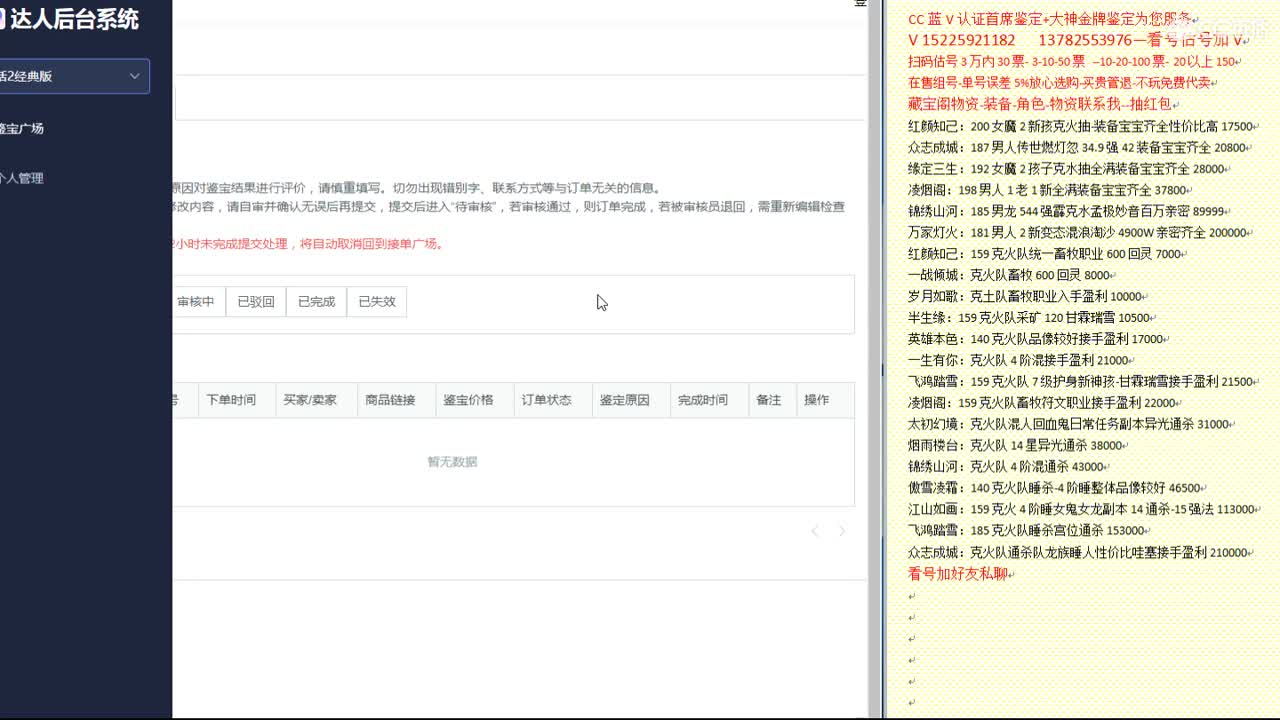Click the 暂无数据 empty table message
This screenshot has height=720, width=1280.
pos(452,462)
